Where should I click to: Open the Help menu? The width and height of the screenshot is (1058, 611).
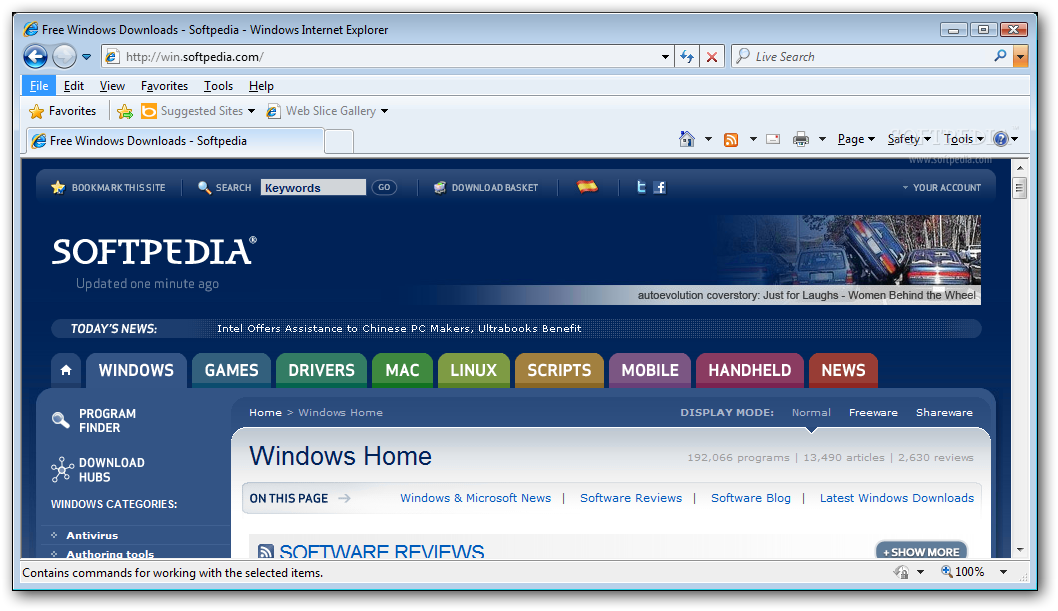261,86
